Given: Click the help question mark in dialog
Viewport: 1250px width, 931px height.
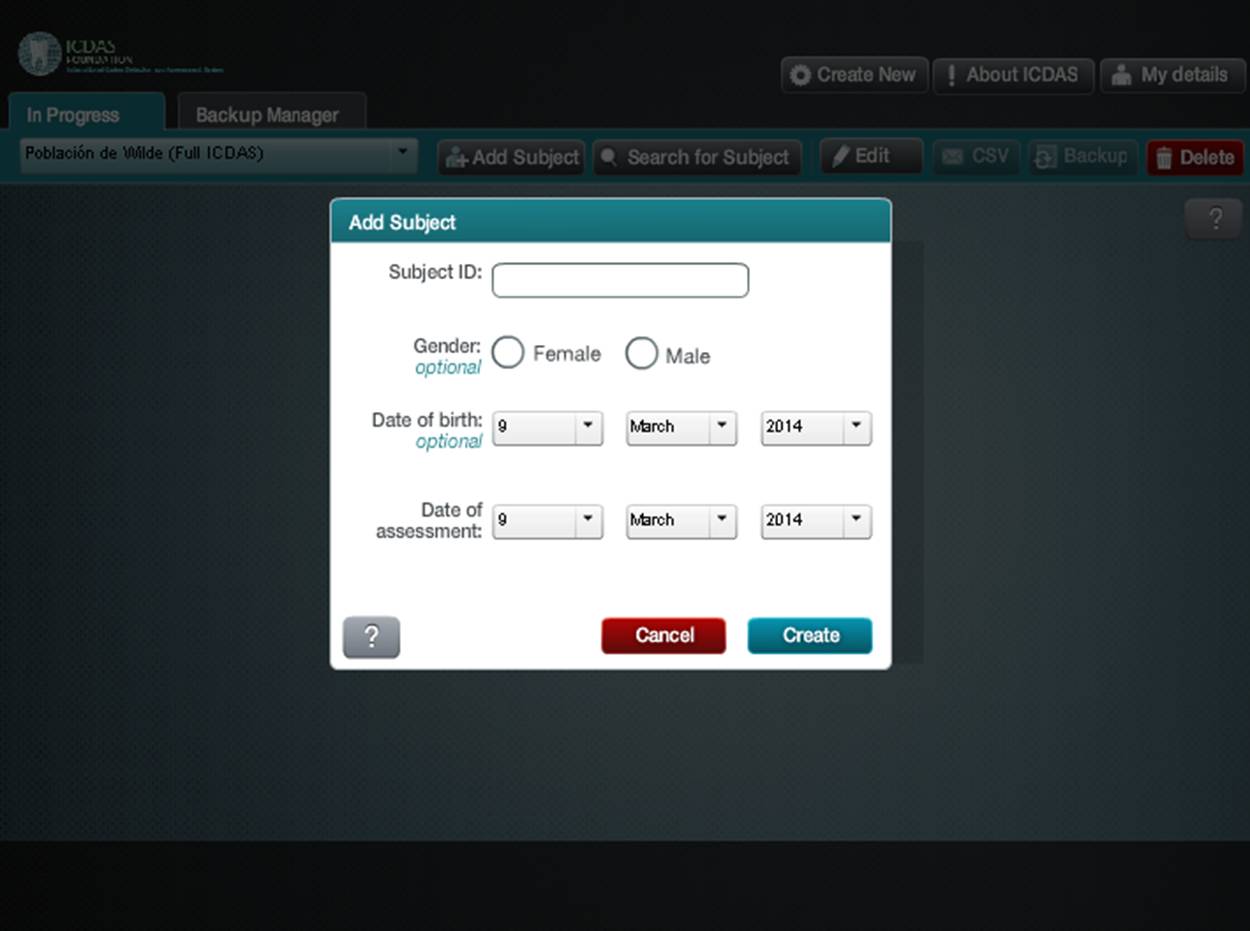Looking at the screenshot, I should [x=371, y=637].
